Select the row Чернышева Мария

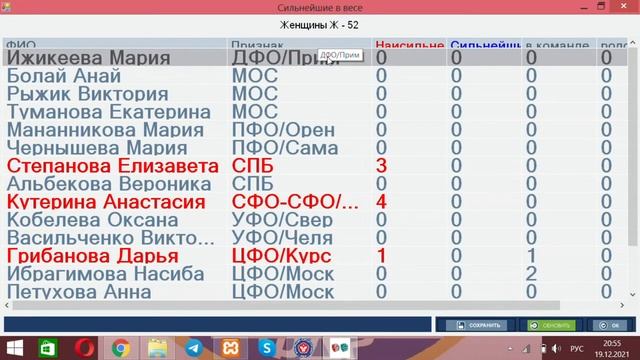(315, 148)
